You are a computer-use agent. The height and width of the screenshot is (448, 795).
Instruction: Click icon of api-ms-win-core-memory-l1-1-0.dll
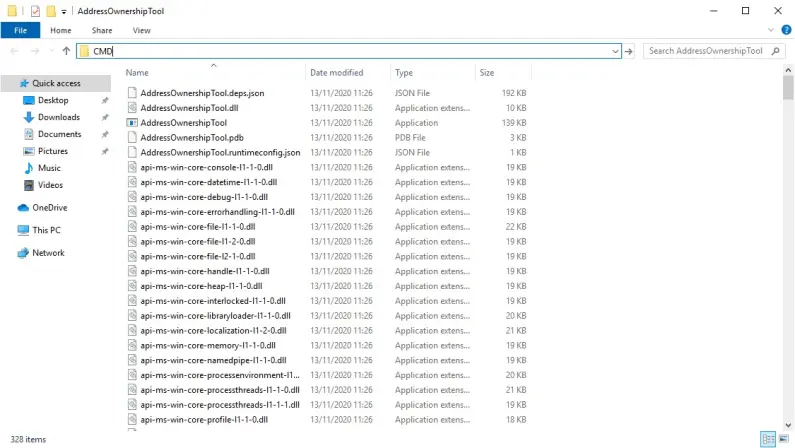coord(132,345)
